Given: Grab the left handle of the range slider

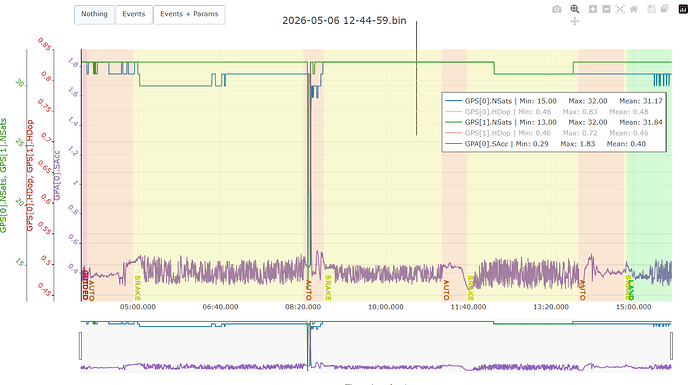Looking at the screenshot, I should 81,346.
